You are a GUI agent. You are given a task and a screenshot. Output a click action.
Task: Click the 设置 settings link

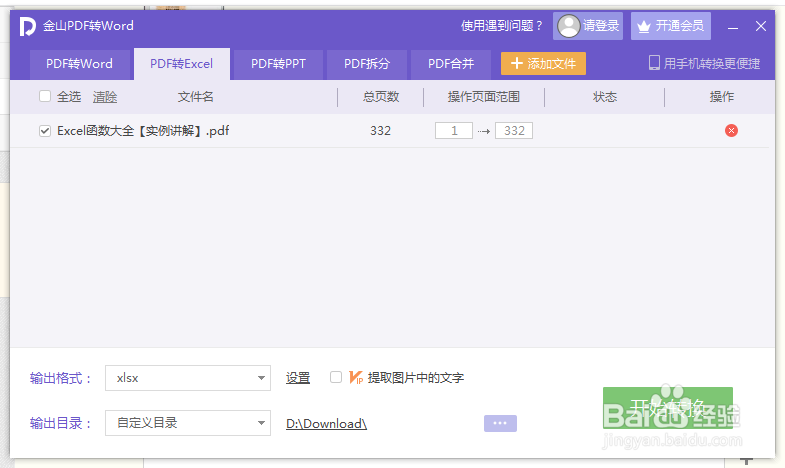click(298, 378)
